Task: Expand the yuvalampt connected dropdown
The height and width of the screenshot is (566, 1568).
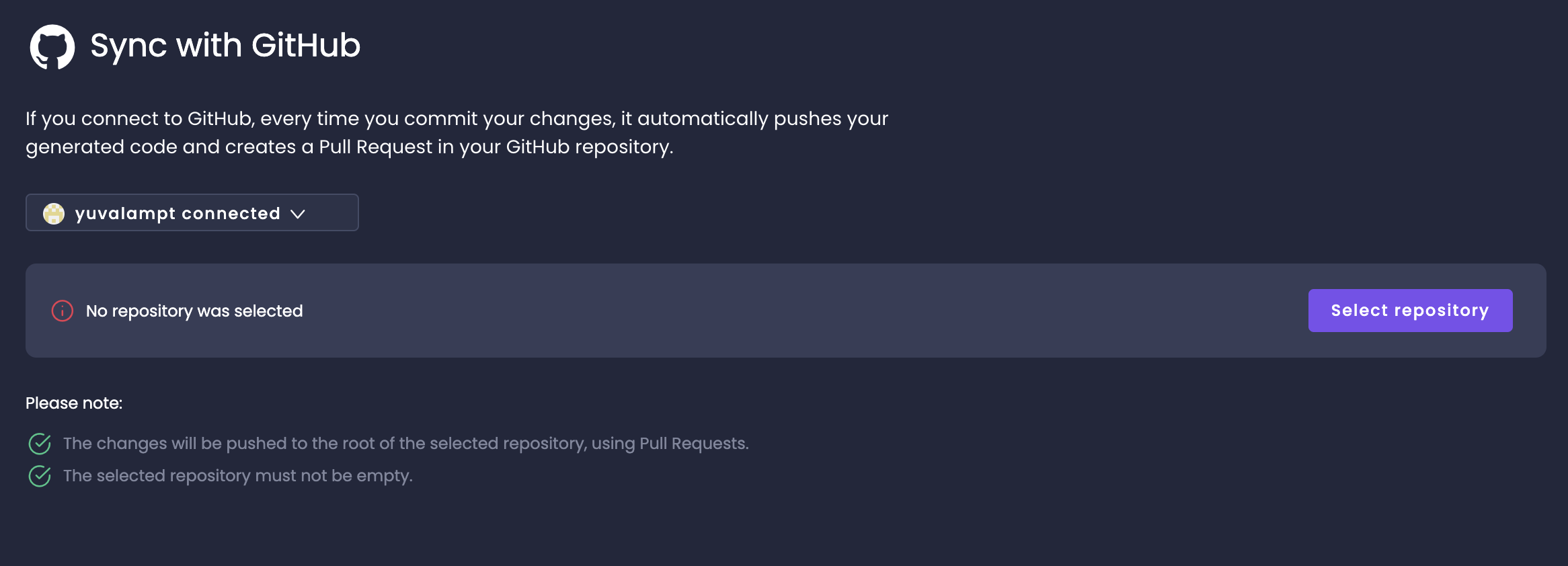Action: (x=192, y=213)
